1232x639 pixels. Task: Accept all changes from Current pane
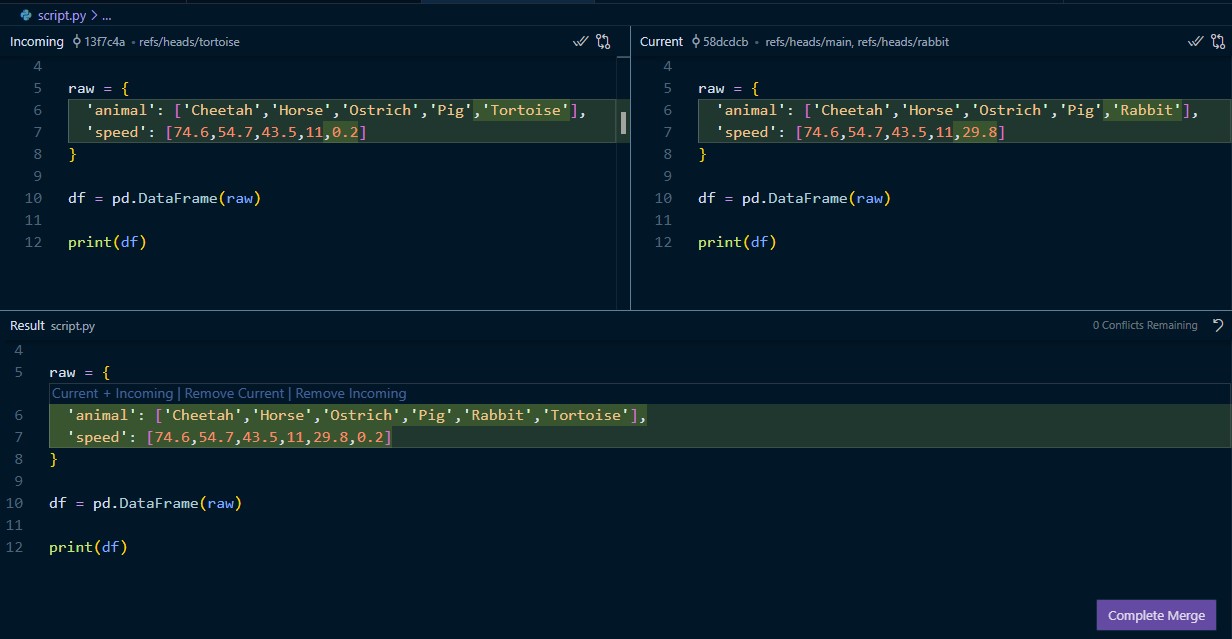(x=1195, y=42)
